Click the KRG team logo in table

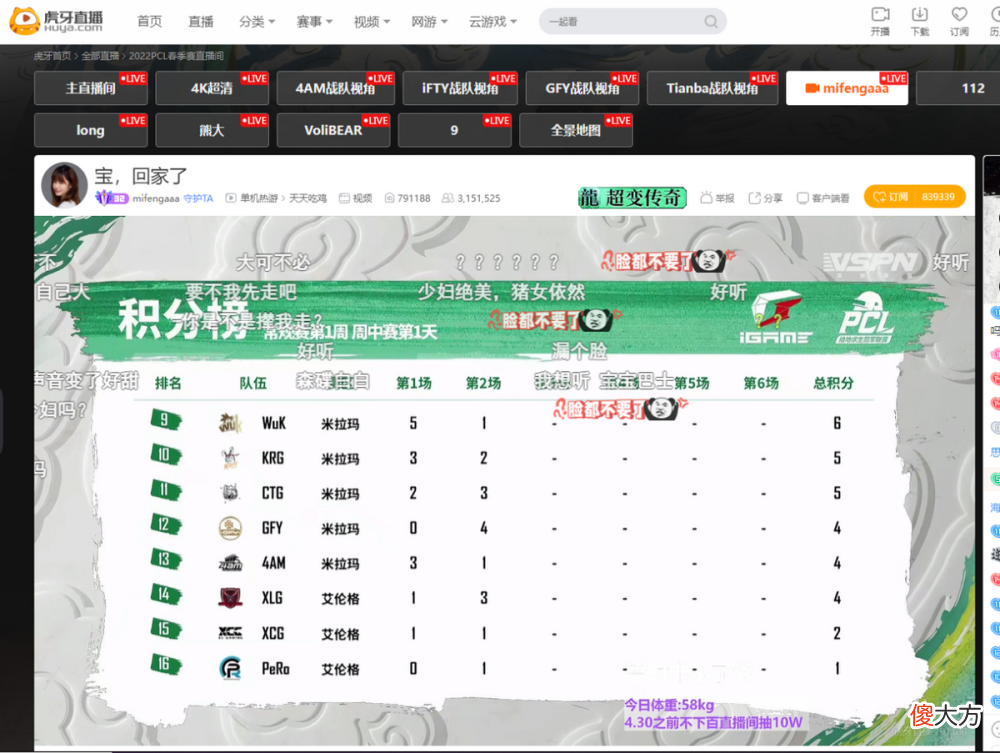230,458
